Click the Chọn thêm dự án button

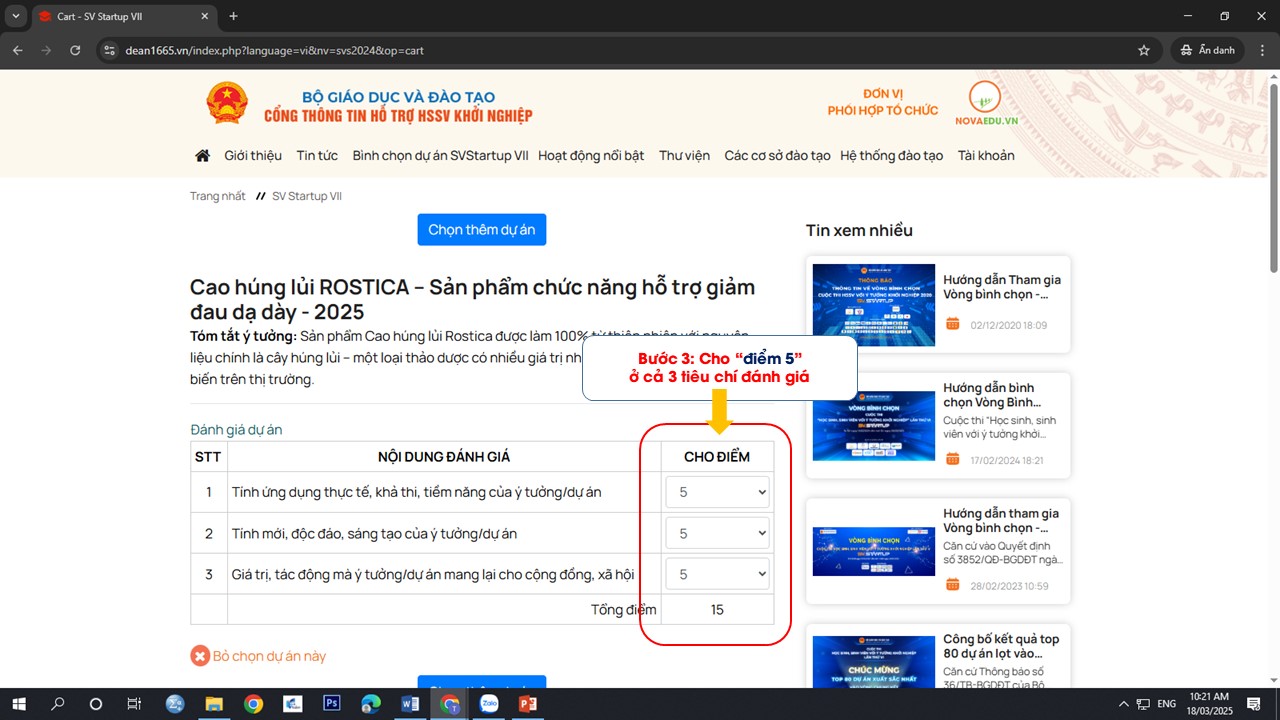[482, 230]
